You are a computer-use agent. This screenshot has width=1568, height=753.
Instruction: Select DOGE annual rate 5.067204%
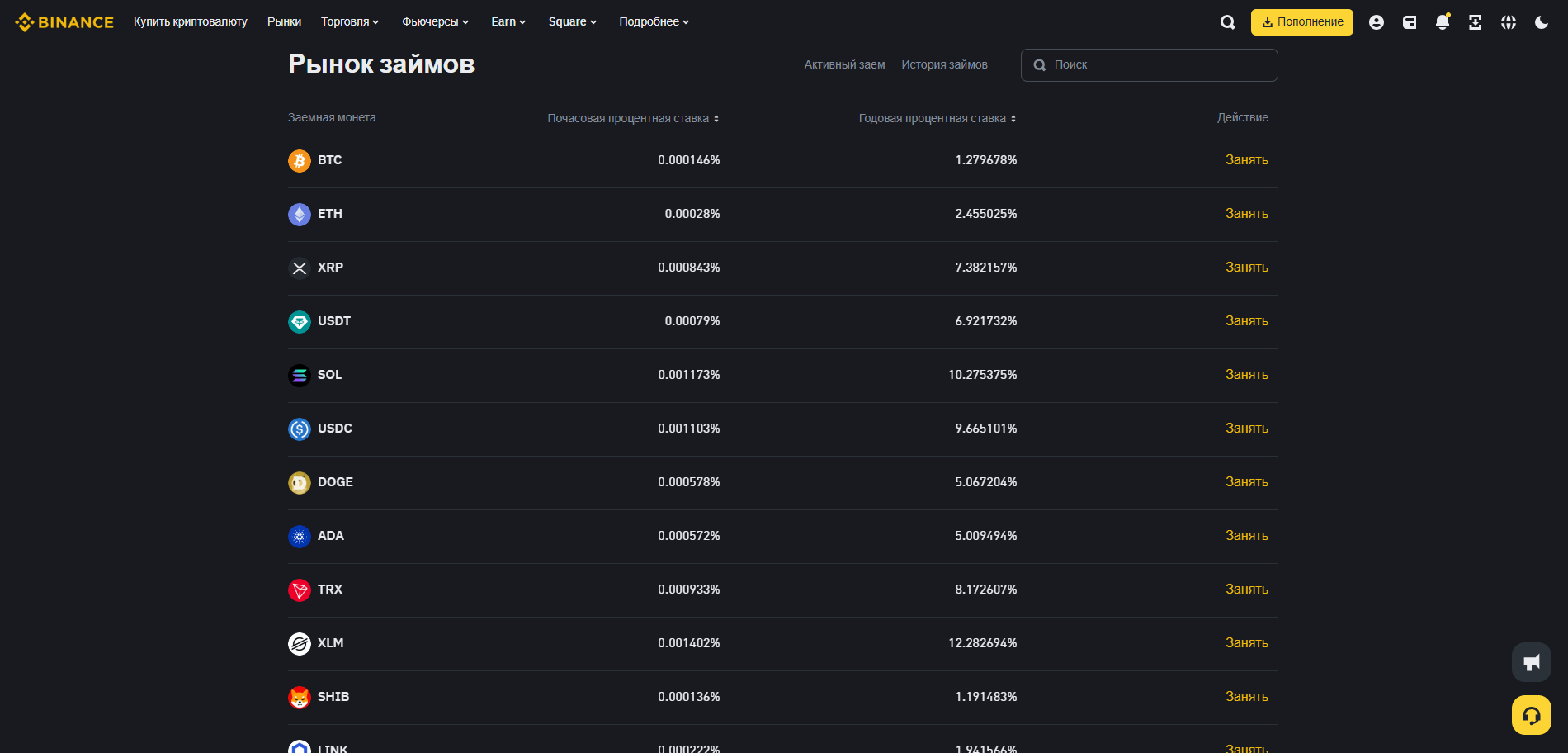coord(986,482)
